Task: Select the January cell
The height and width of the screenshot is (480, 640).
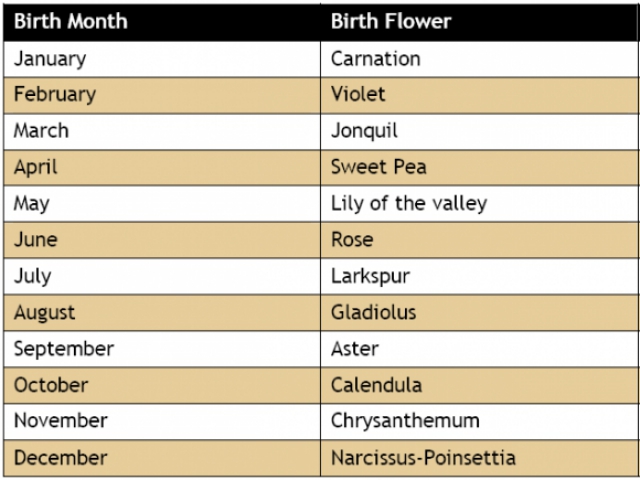Action: point(162,59)
